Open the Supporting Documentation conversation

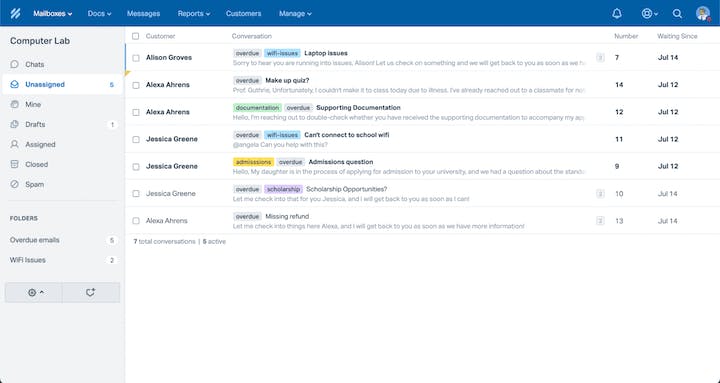[358, 107]
